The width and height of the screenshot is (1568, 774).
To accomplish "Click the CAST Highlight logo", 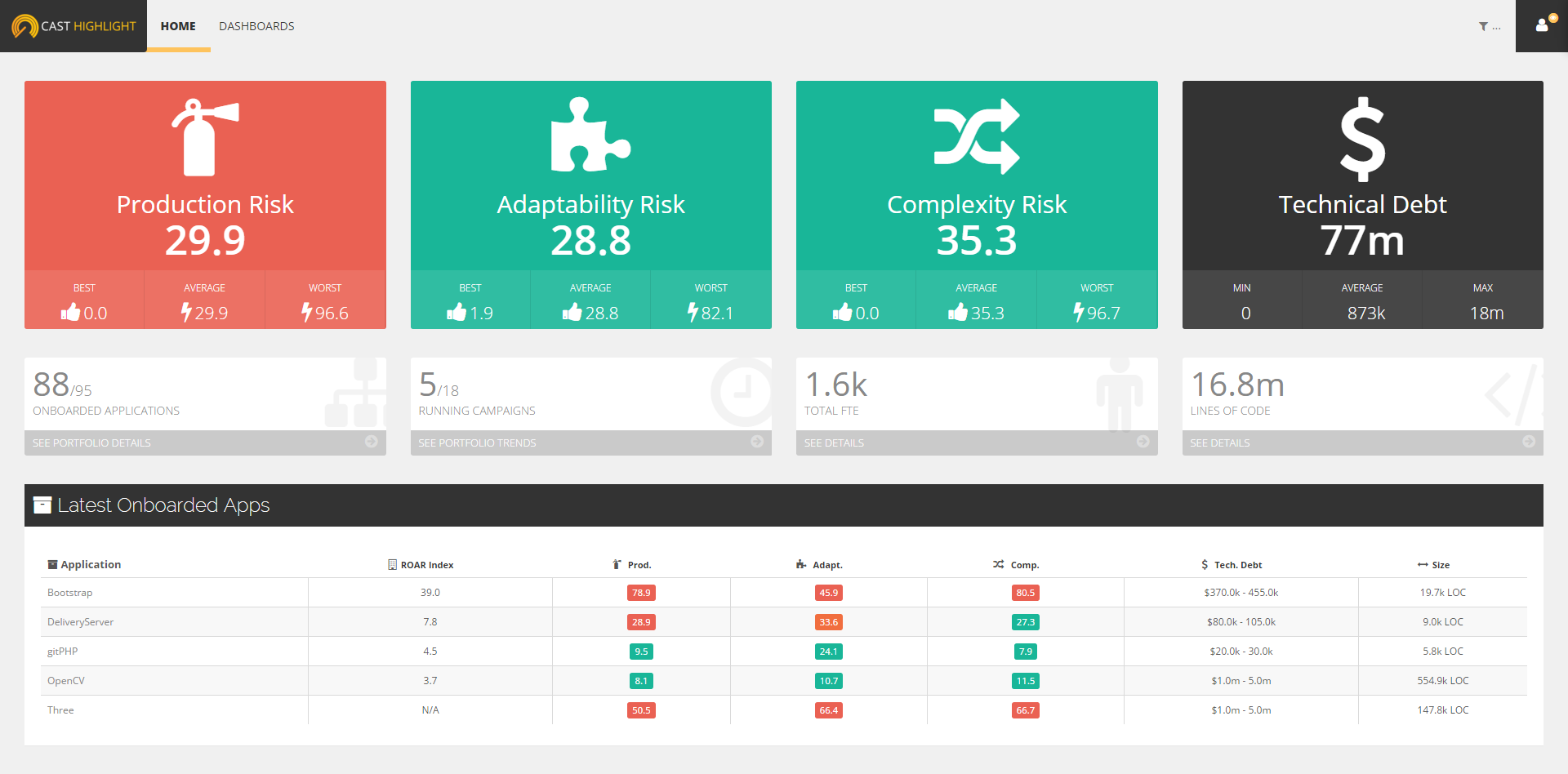I will (x=73, y=26).
